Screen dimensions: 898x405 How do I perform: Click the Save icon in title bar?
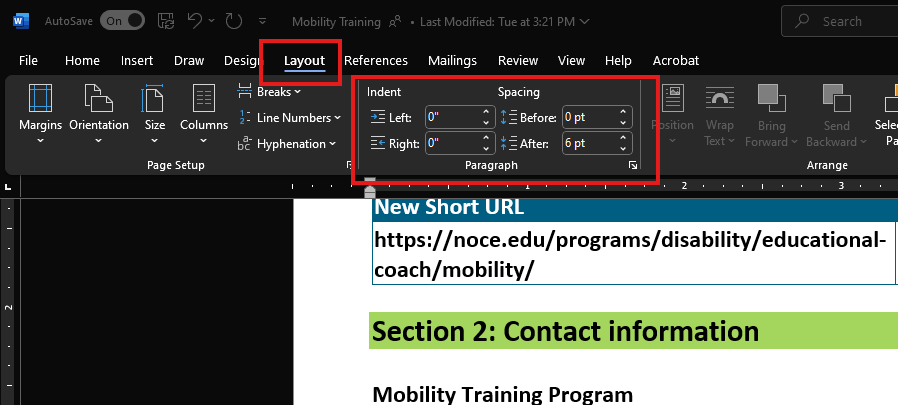click(166, 21)
